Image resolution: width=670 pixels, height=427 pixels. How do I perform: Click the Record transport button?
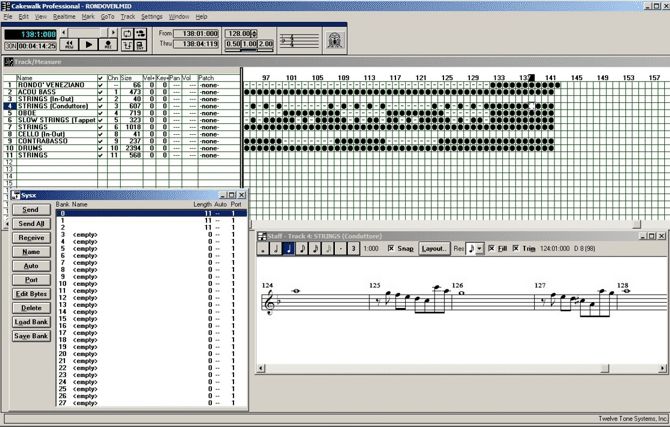[108, 44]
